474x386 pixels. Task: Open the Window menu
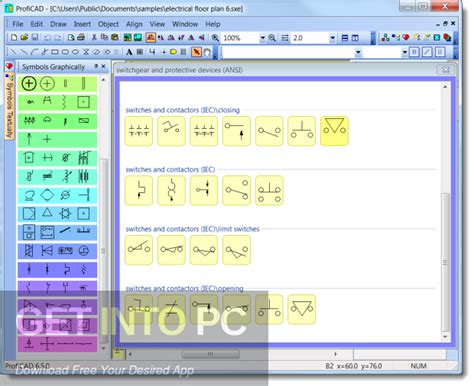185,24
